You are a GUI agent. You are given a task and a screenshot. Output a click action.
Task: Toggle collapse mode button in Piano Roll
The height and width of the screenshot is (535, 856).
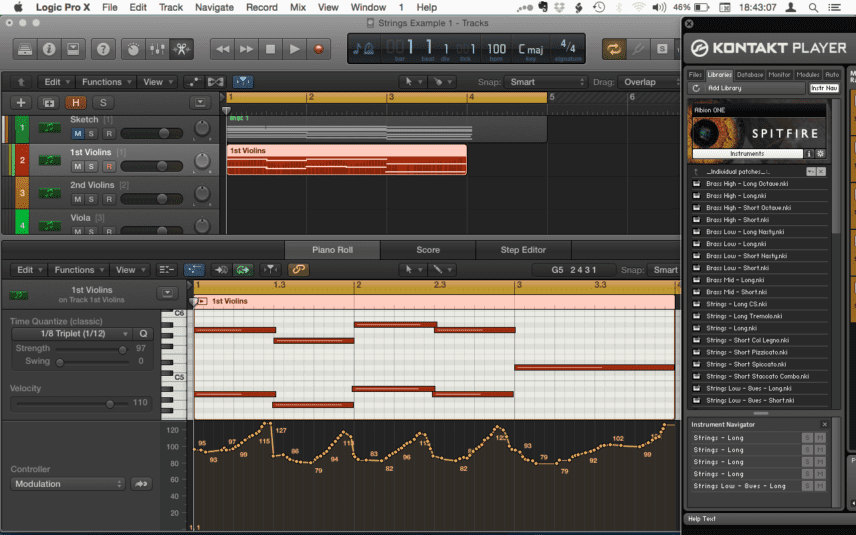point(166,270)
